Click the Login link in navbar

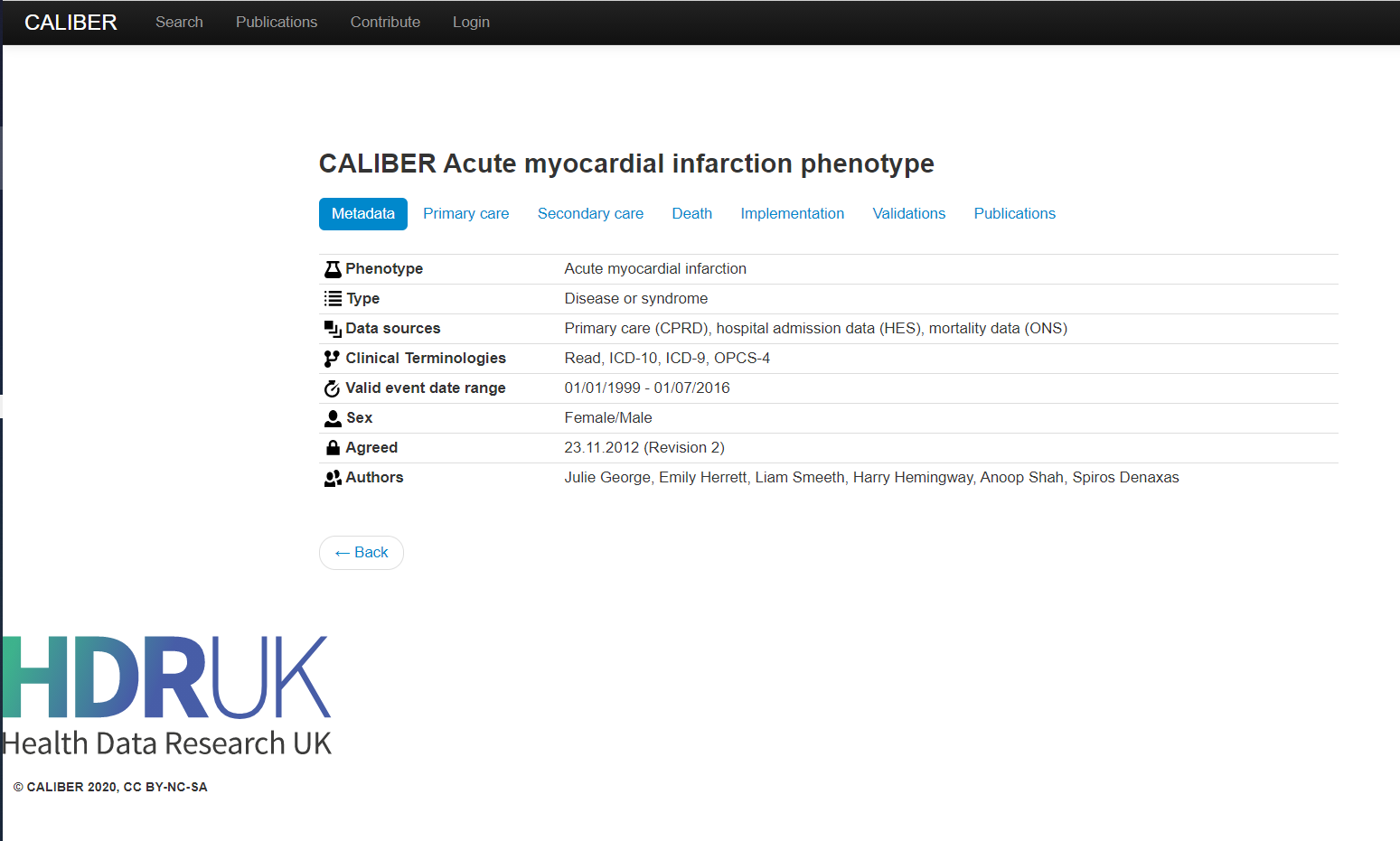pos(471,23)
